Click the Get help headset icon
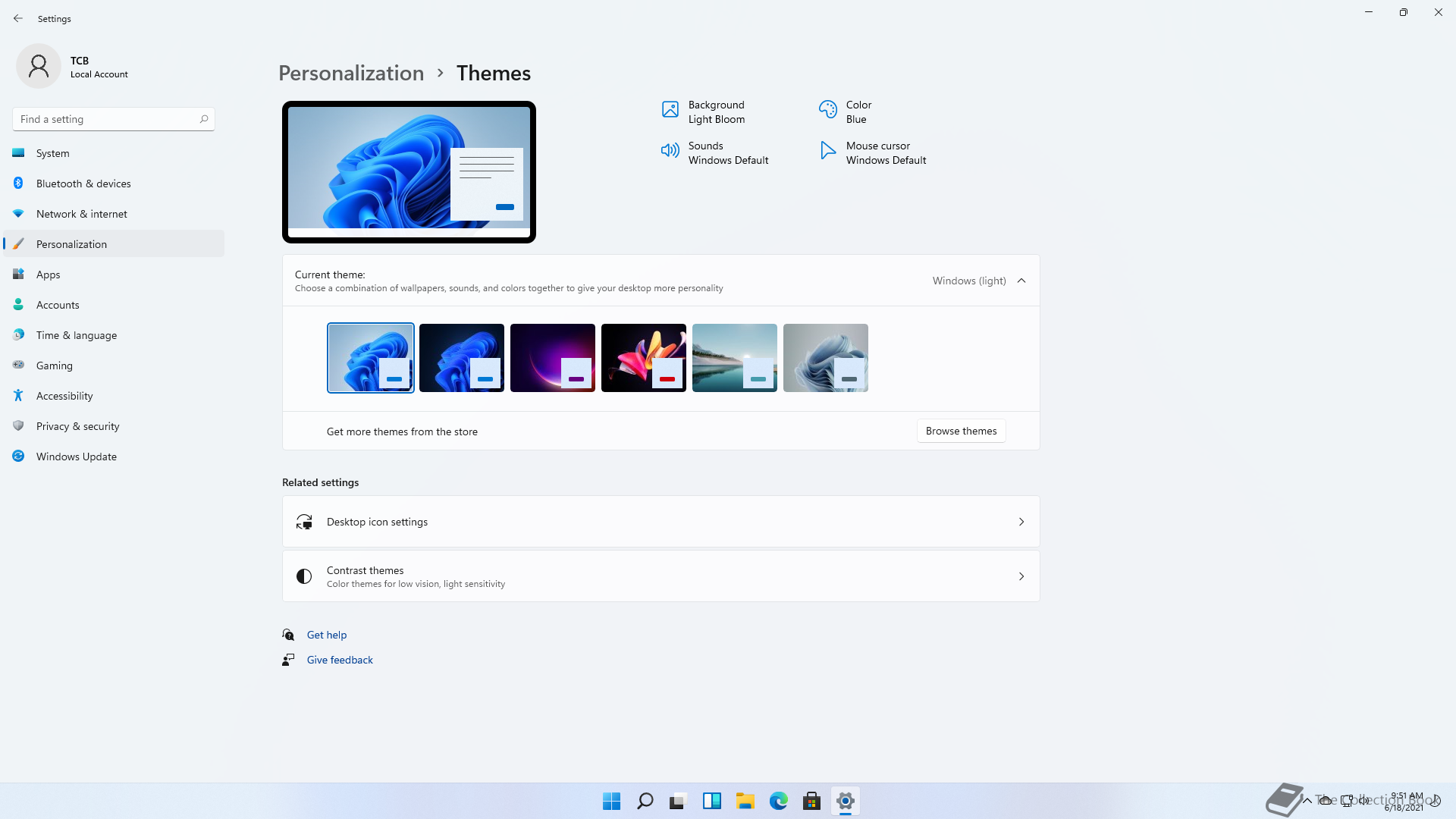The image size is (1456, 819). (288, 635)
